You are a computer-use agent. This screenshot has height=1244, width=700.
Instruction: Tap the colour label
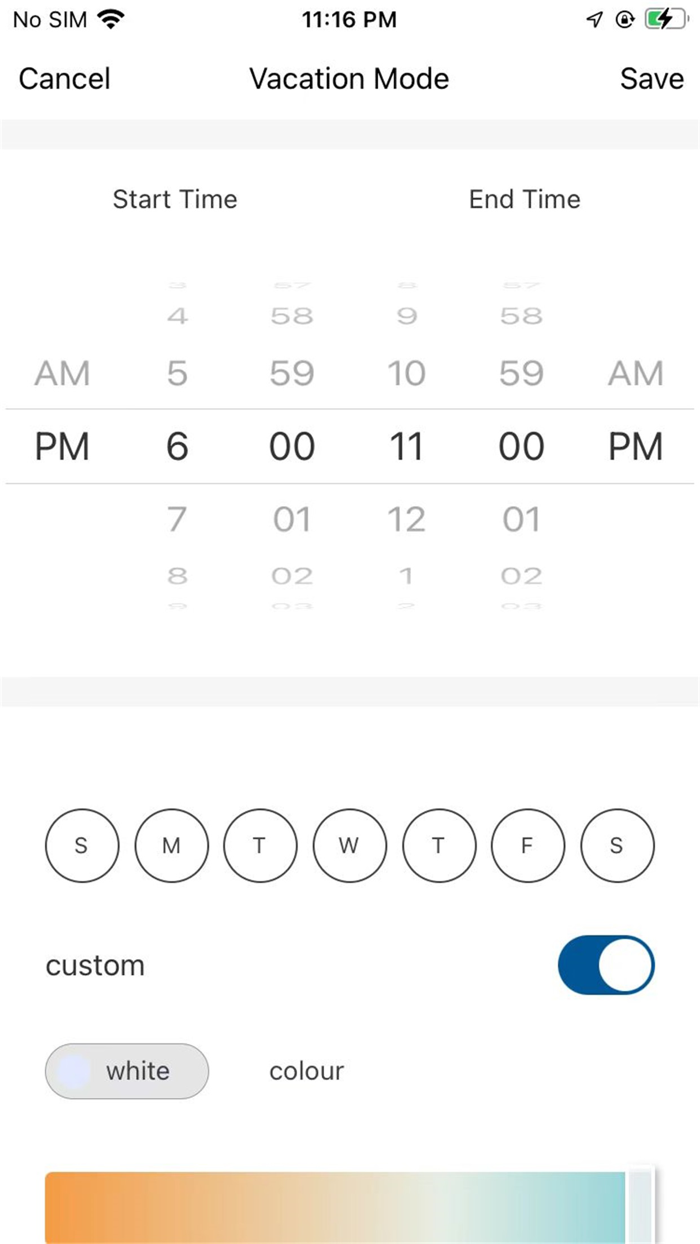[306, 1070]
